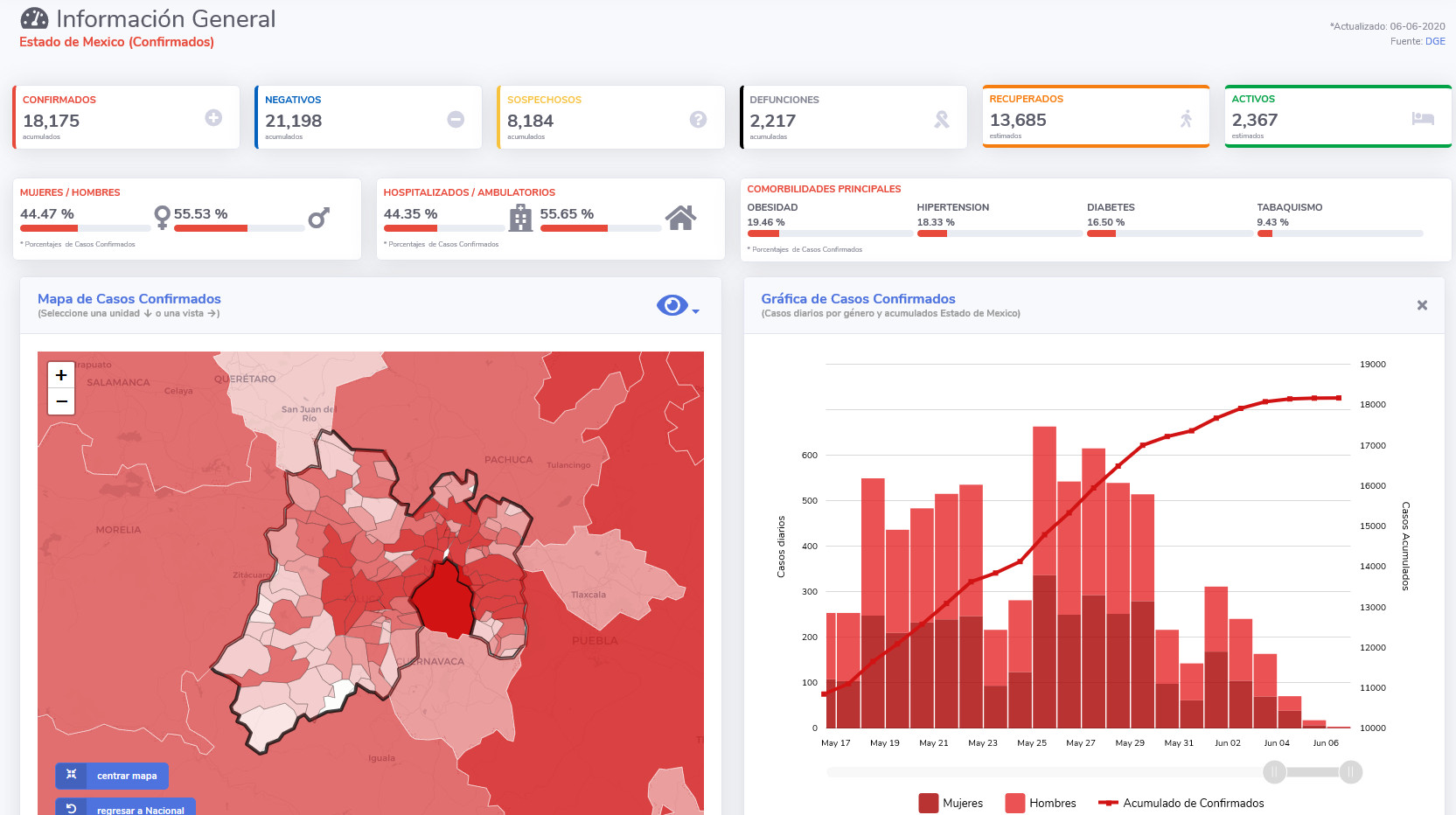Click the Hipertension 18.33 % percentage
Image resolution: width=1456 pixels, height=815 pixels.
coord(936,222)
